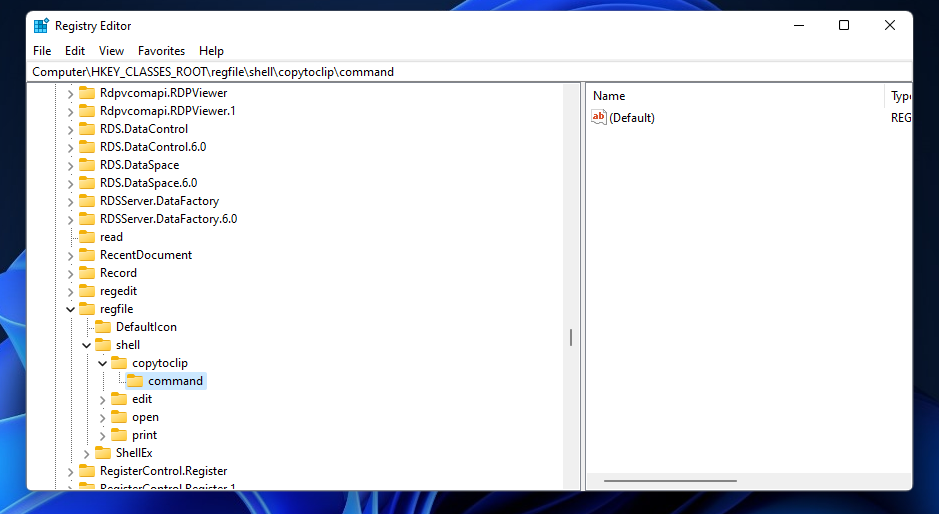
Task: Expand the edit key under shell
Action: coord(103,400)
